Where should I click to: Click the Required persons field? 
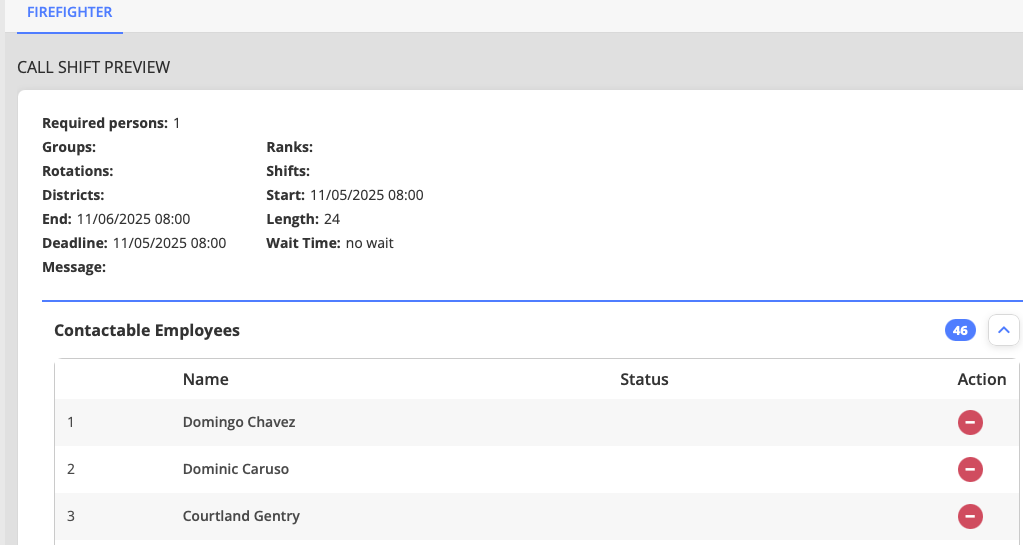coord(110,123)
